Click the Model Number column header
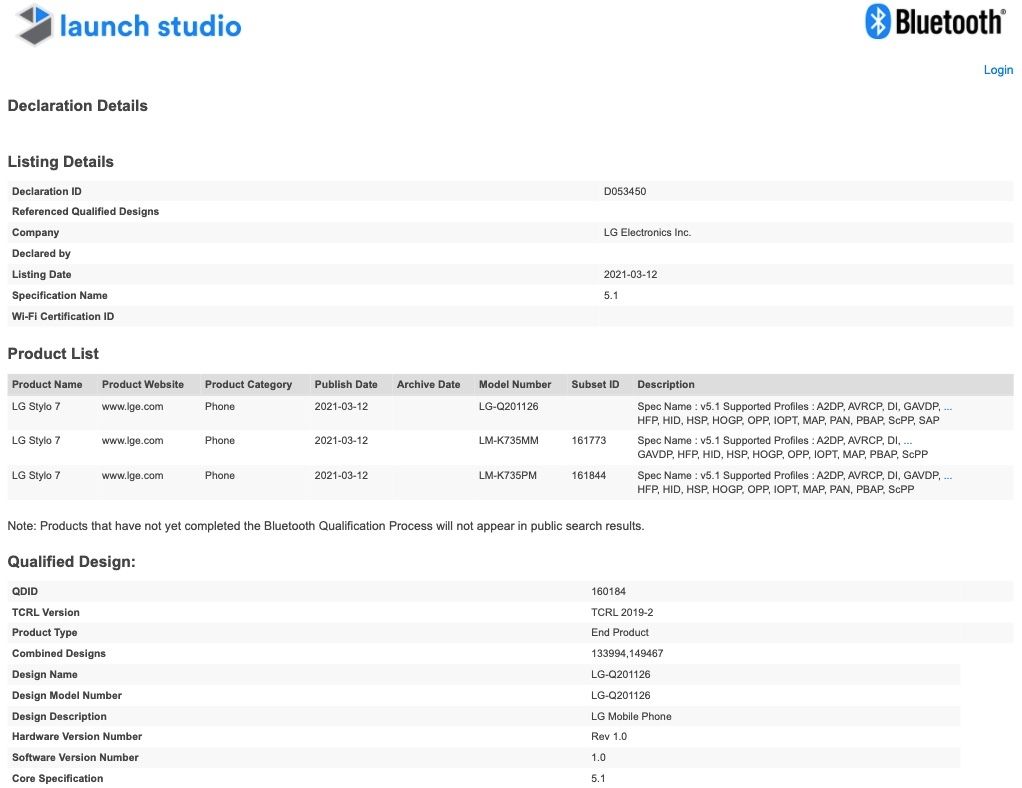Screen dimensions: 1022x788 pos(515,385)
